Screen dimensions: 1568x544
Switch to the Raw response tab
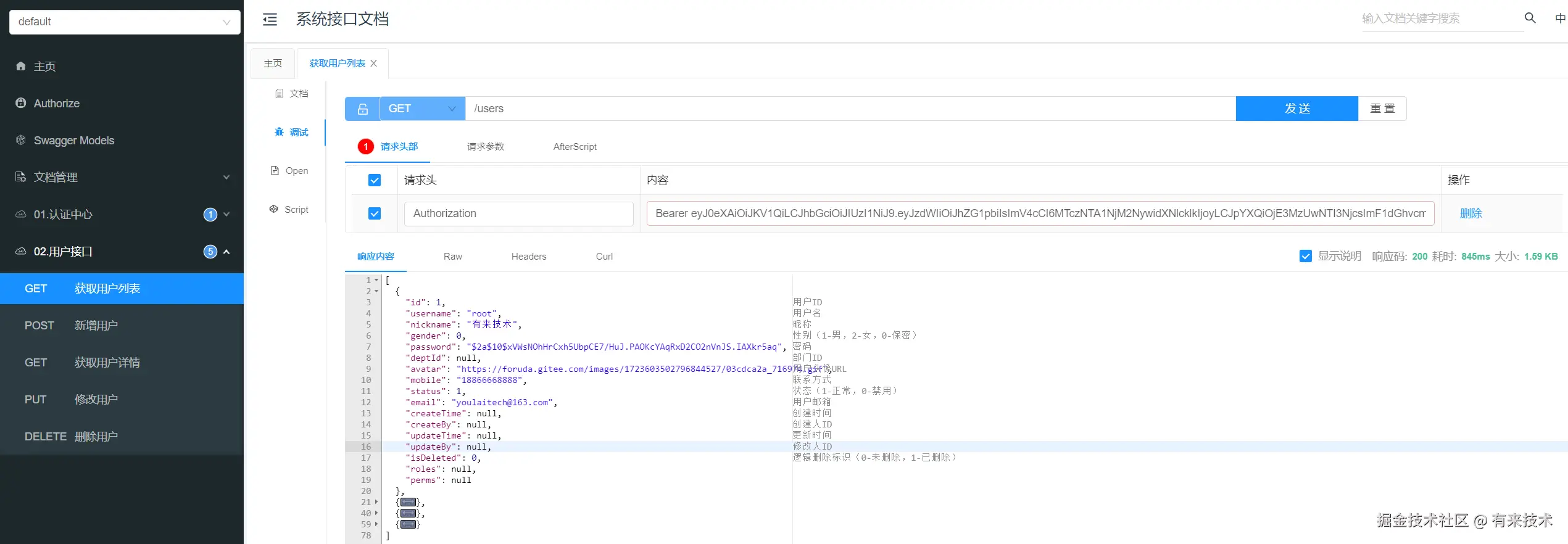click(x=453, y=257)
